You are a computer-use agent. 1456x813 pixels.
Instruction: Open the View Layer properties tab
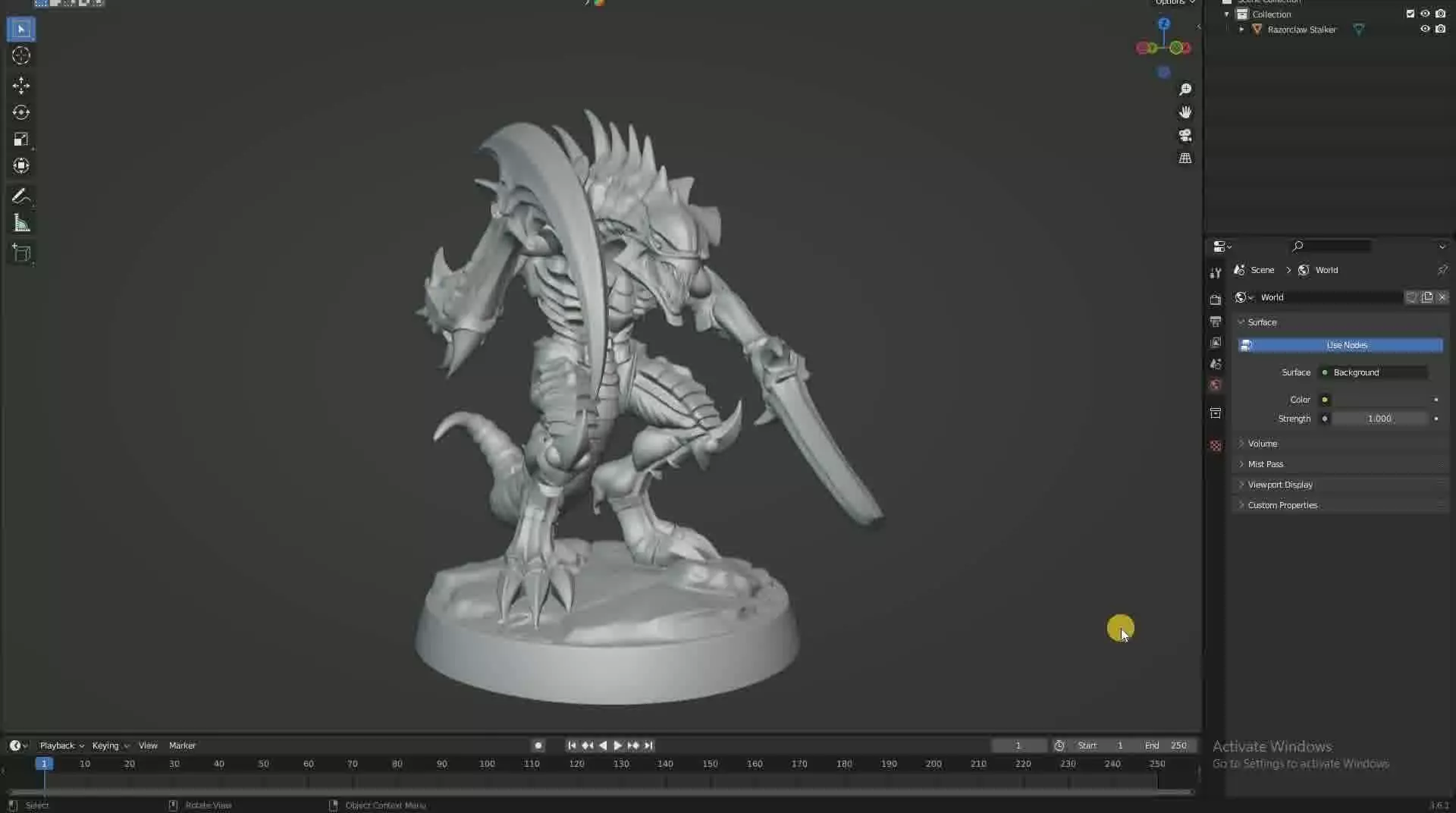click(1216, 343)
